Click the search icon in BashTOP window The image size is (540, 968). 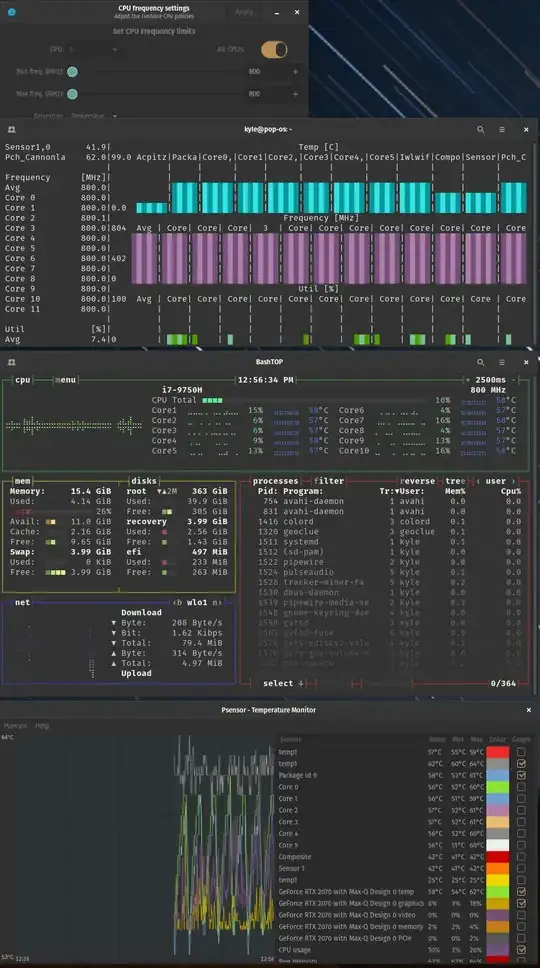[x=480, y=362]
